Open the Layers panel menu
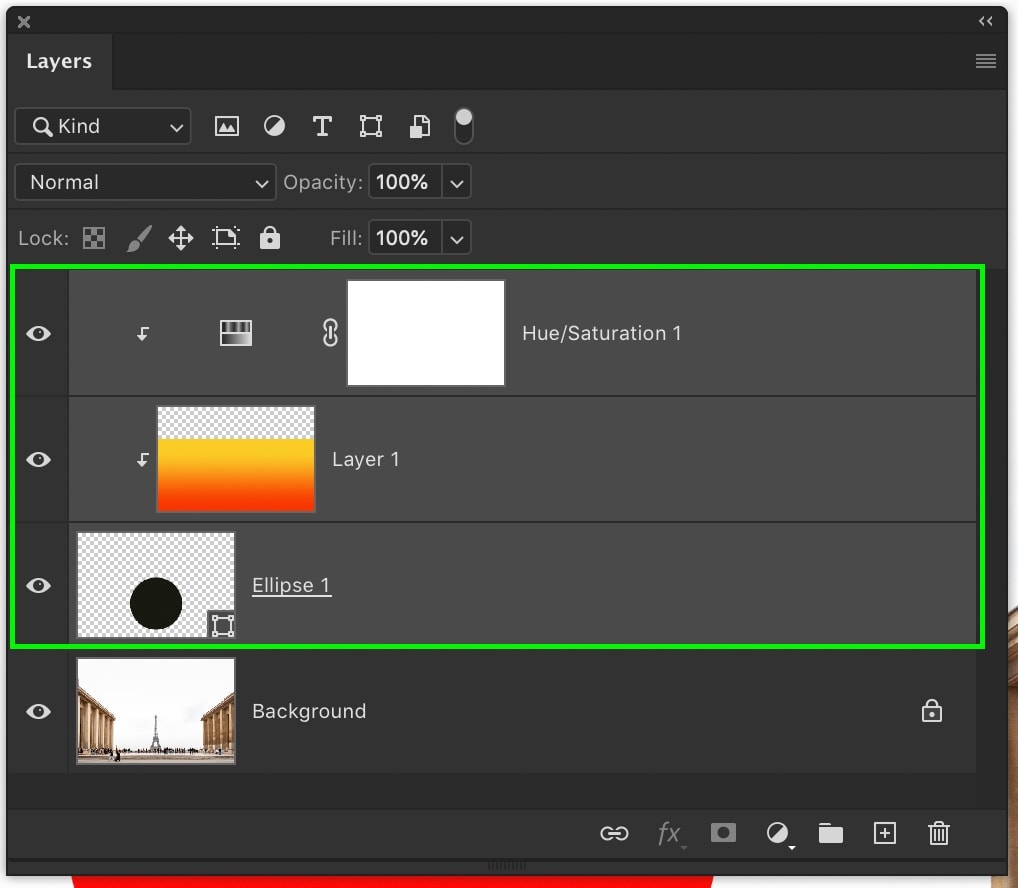 985,61
